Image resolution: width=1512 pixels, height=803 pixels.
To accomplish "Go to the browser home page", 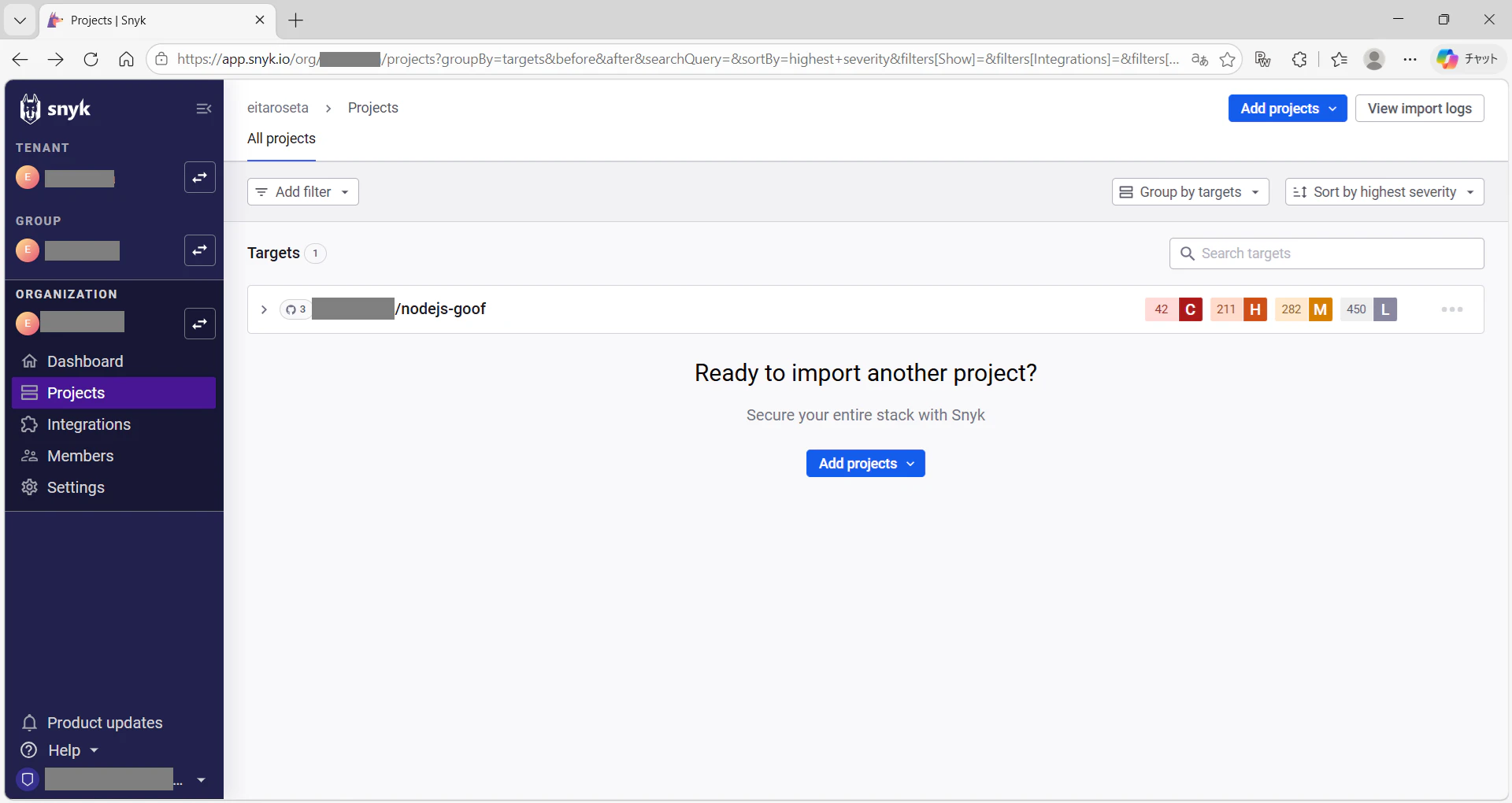I will (x=126, y=59).
